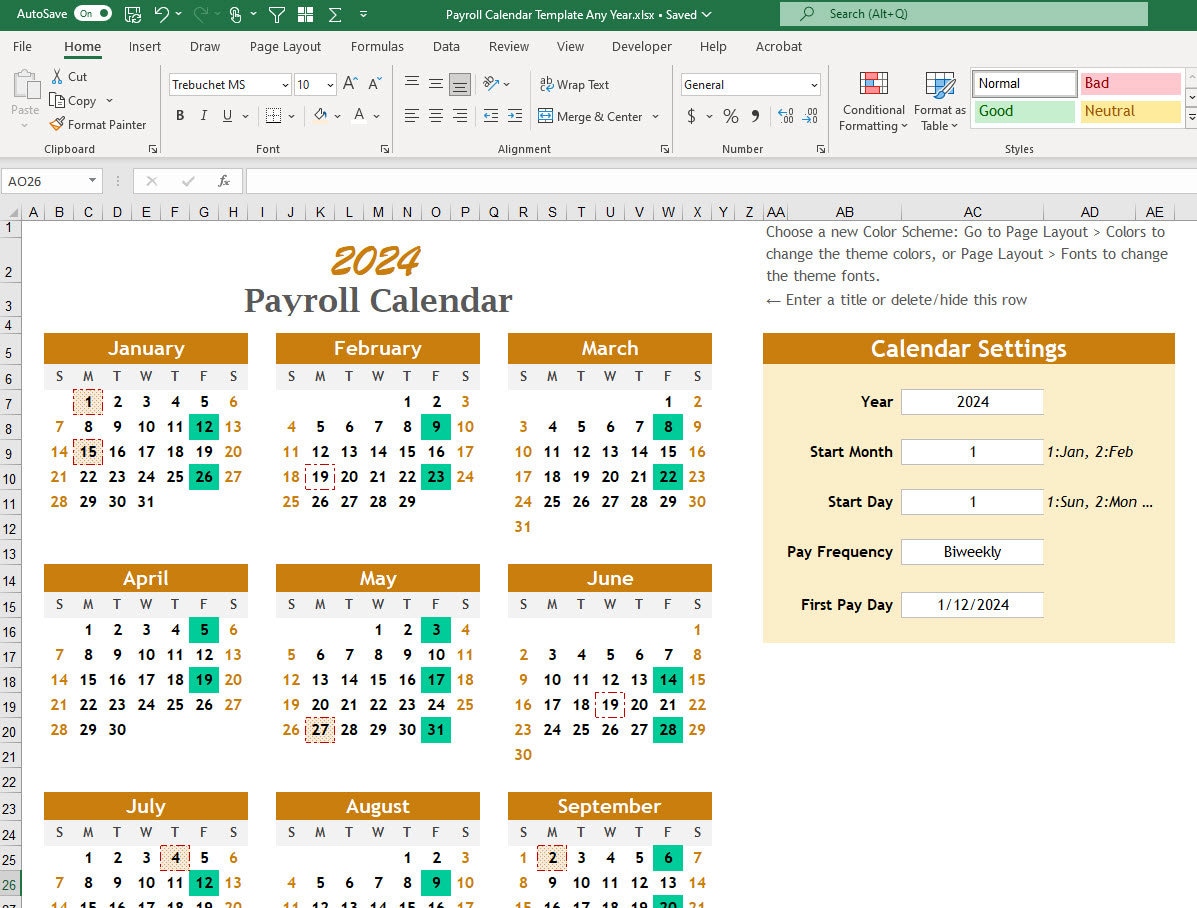Image resolution: width=1197 pixels, height=908 pixels.
Task: Click the Insert Function fx icon
Action: 224,181
